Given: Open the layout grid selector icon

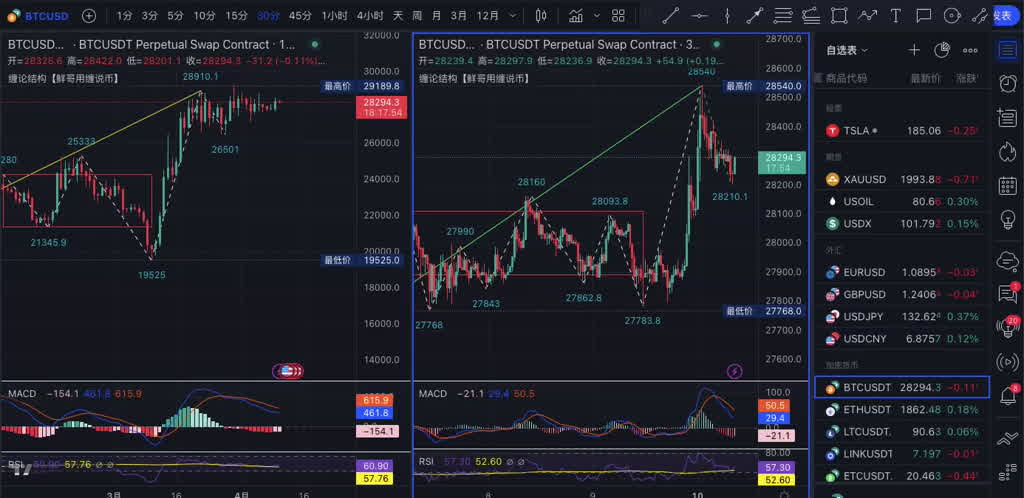Looking at the screenshot, I should point(616,16).
